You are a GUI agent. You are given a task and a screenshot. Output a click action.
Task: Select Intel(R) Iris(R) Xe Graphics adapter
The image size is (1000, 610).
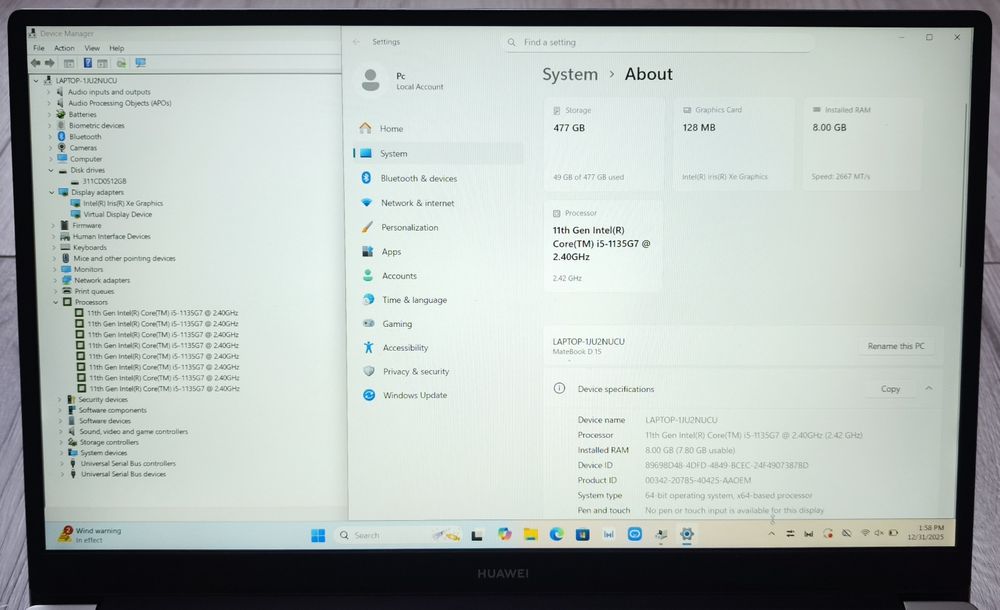[122, 204]
